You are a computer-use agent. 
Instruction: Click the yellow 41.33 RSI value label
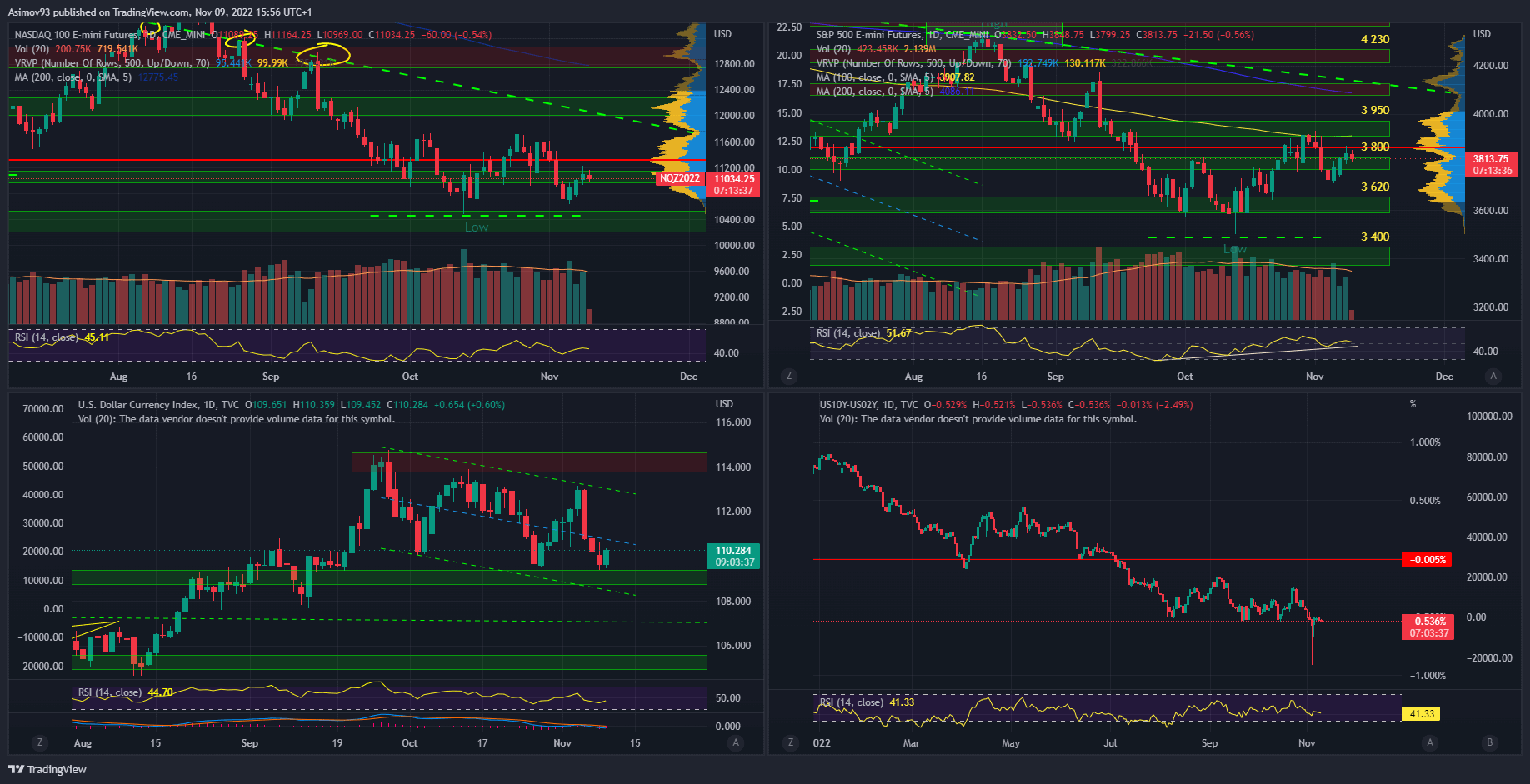point(1421,714)
